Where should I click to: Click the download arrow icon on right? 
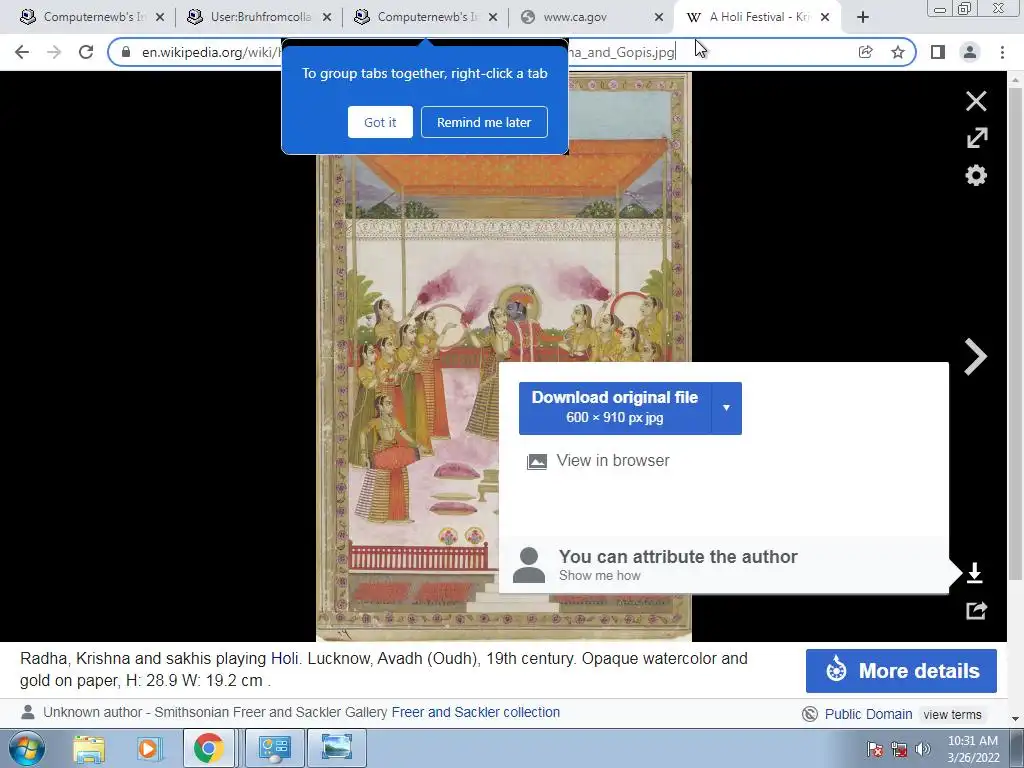pyautogui.click(x=974, y=573)
